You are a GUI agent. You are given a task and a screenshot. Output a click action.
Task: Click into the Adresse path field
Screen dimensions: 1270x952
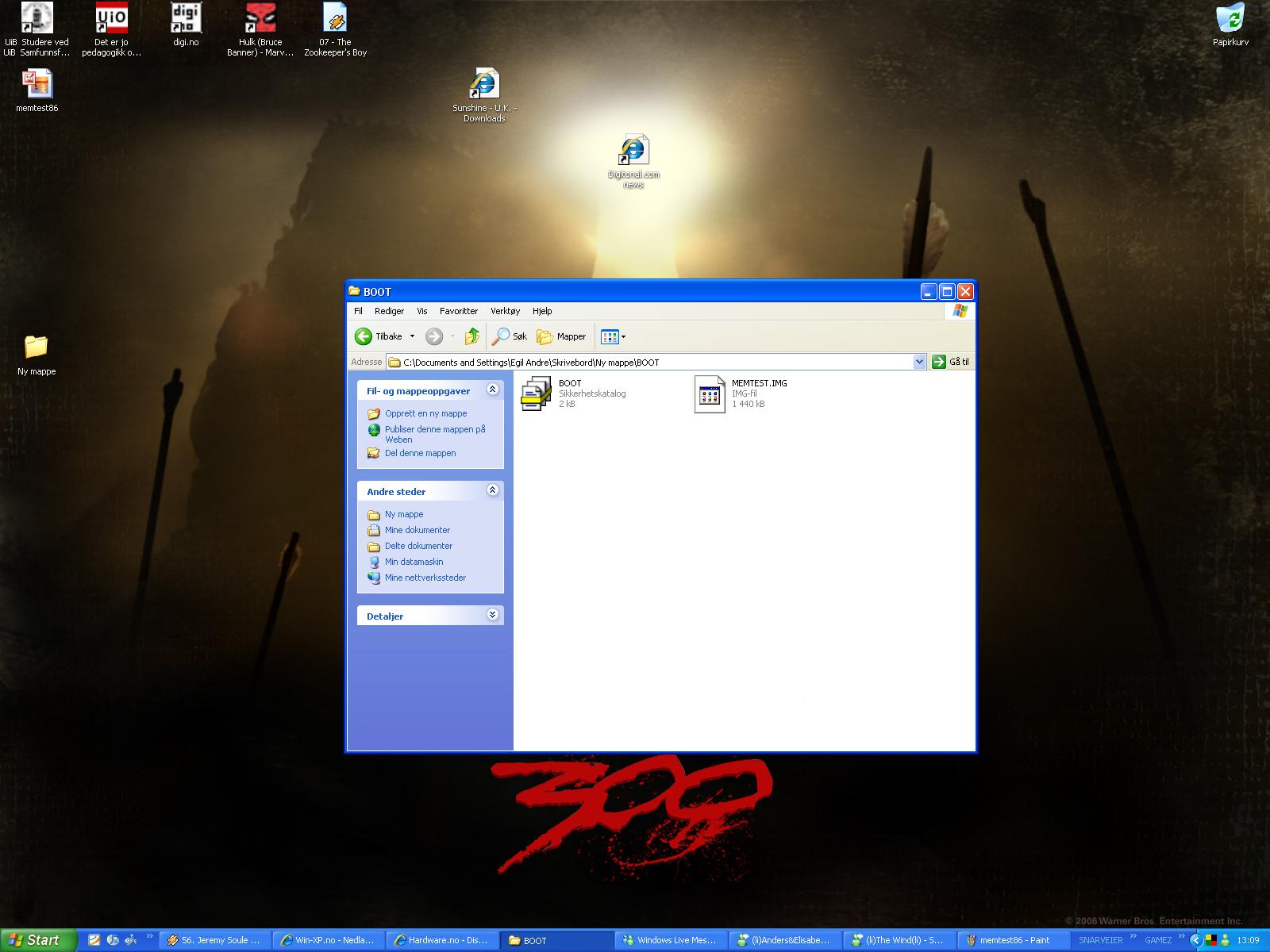649,362
